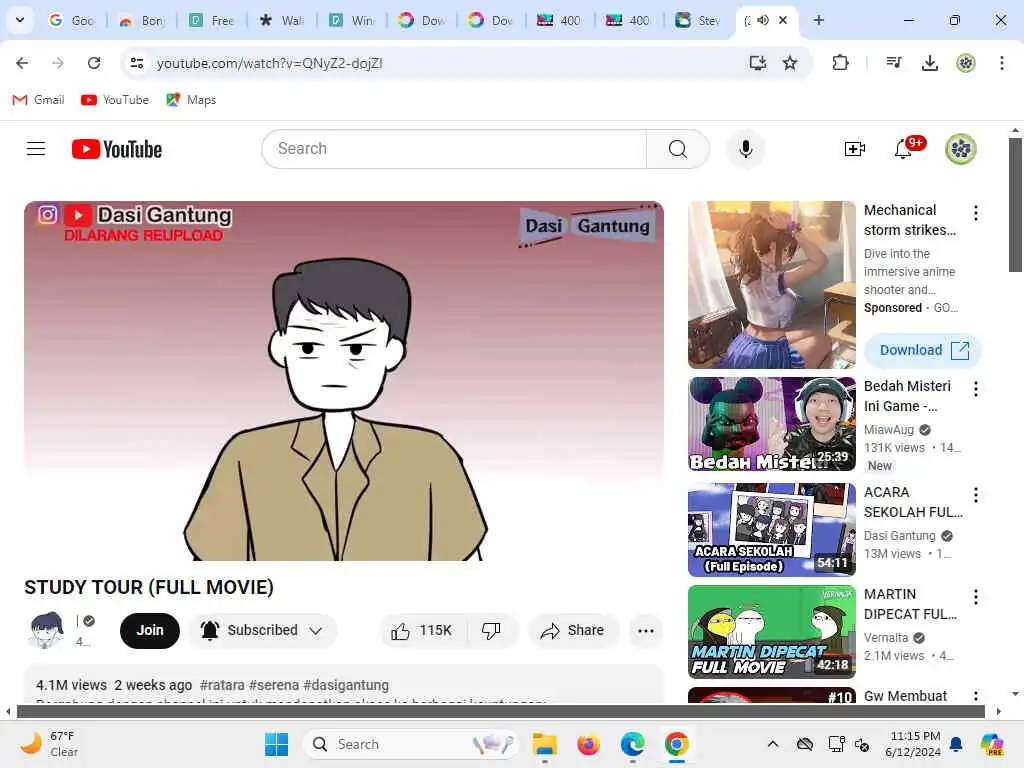Click the #ratara hashtag
Image resolution: width=1024 pixels, height=768 pixels.
point(222,685)
